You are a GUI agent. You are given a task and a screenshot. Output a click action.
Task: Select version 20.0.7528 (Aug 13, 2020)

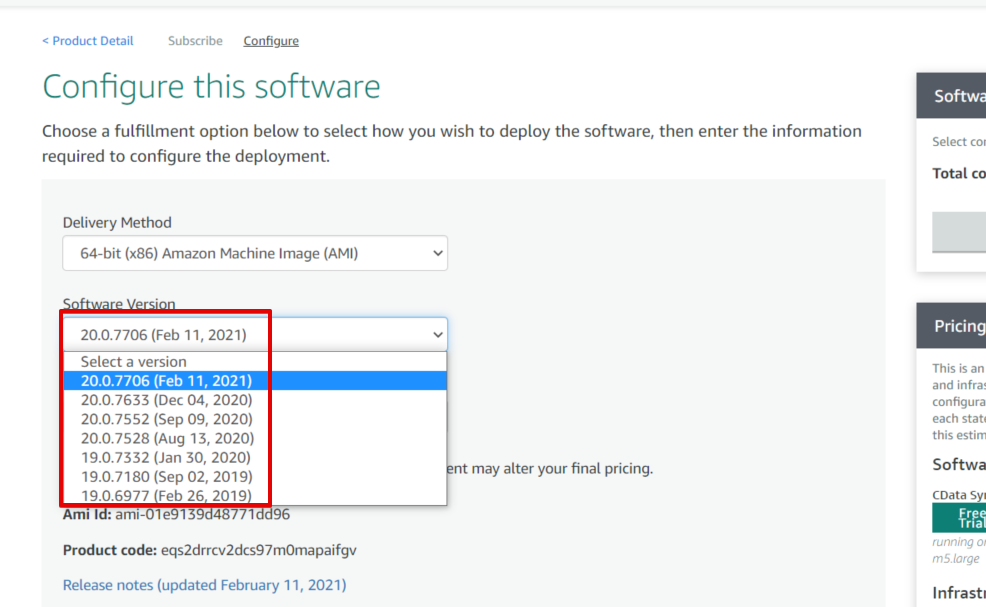255,438
